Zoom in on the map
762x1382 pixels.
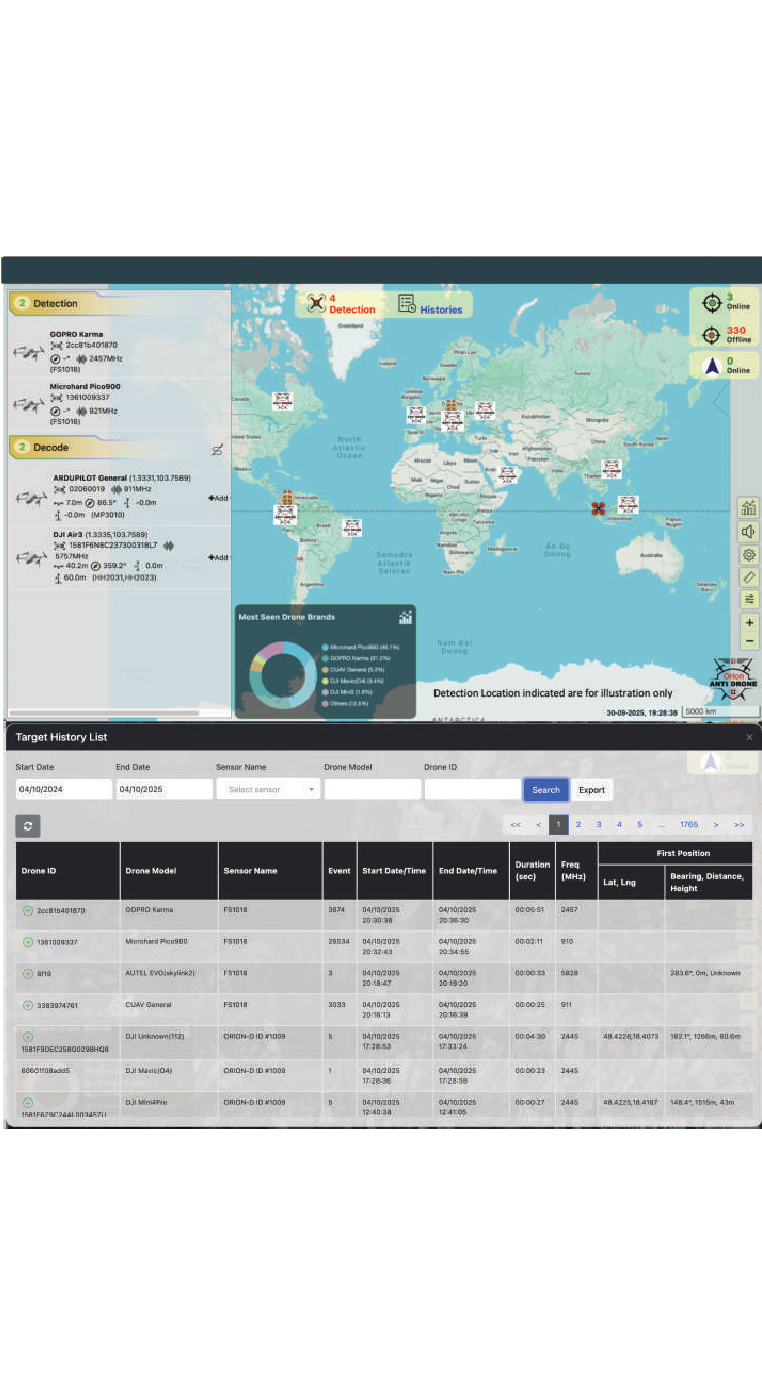coord(749,622)
